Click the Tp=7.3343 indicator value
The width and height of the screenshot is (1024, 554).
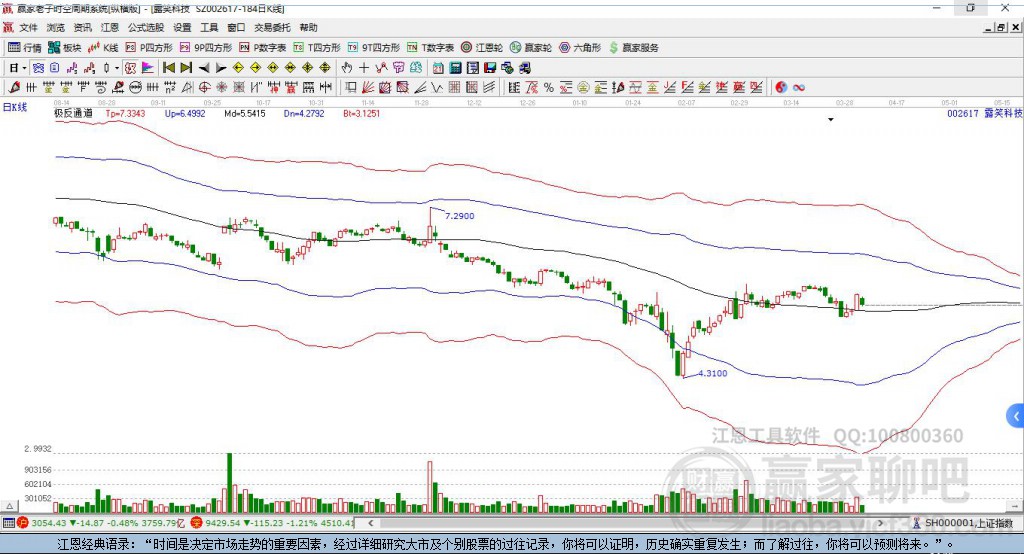[125, 113]
